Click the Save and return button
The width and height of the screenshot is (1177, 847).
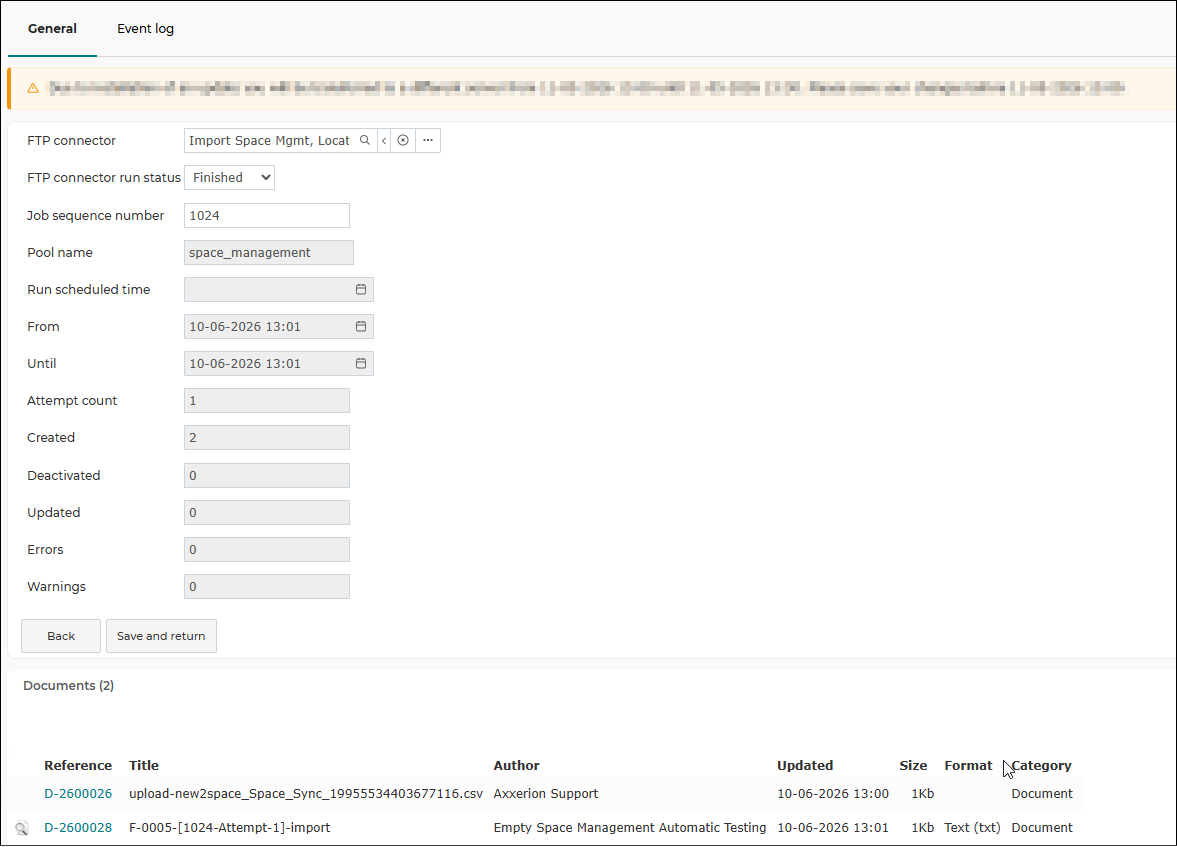(x=161, y=636)
